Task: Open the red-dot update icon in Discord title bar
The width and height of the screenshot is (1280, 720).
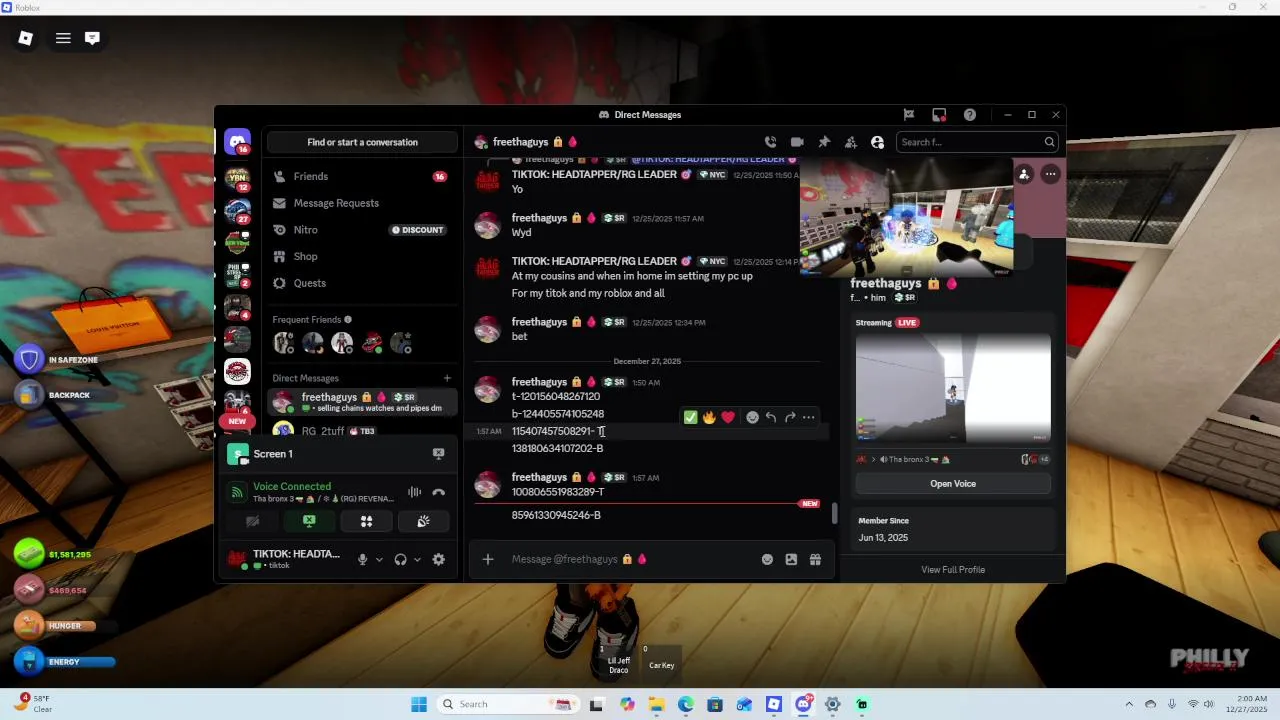Action: point(939,115)
